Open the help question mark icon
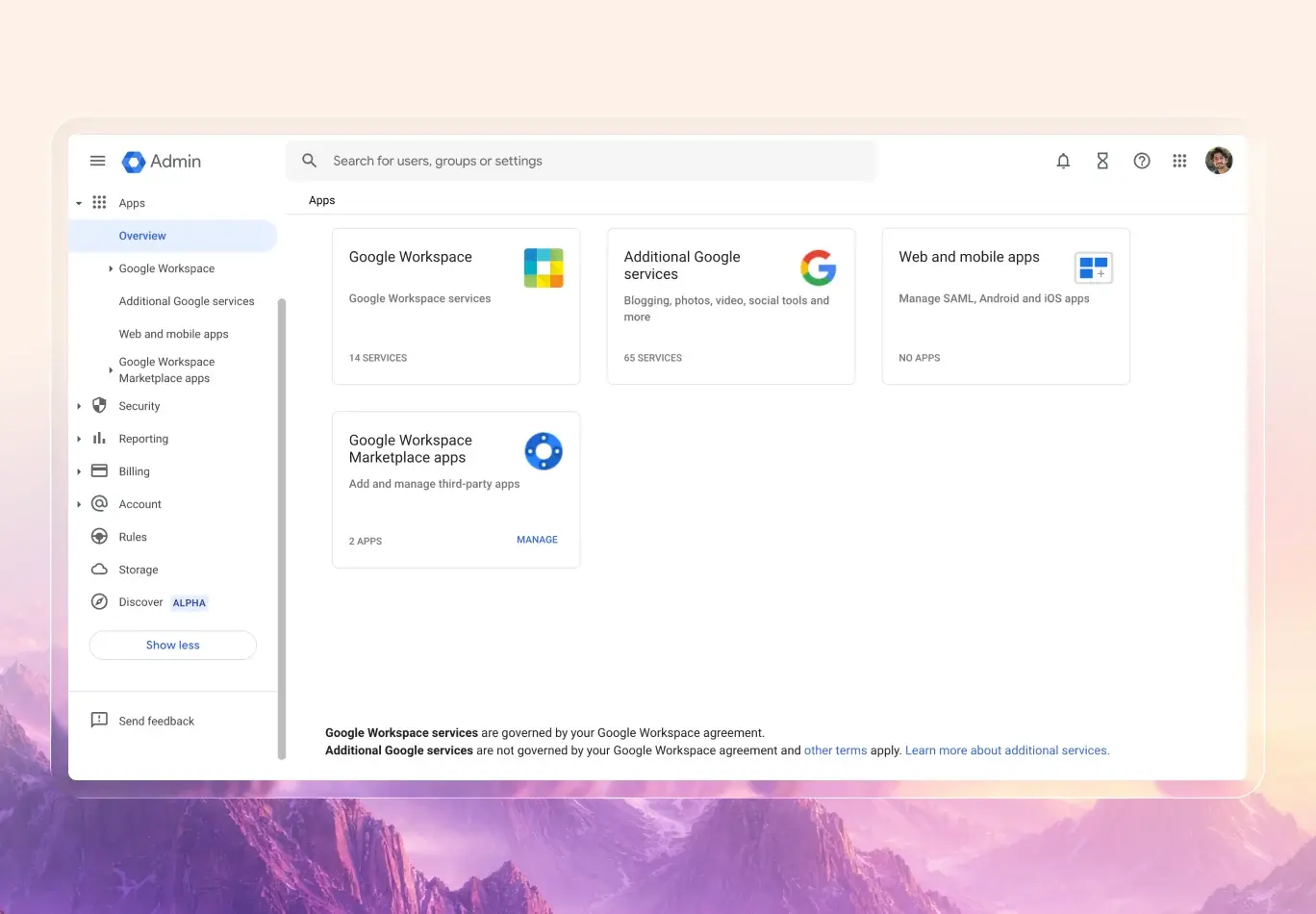Viewport: 1316px width, 914px height. pyautogui.click(x=1142, y=161)
